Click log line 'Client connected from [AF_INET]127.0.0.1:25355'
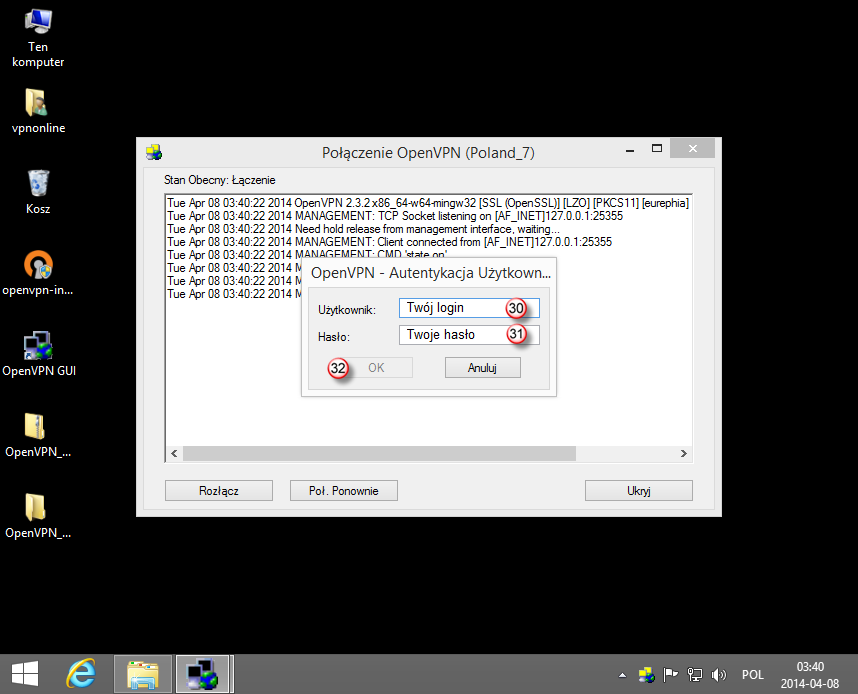Image resolution: width=858 pixels, height=694 pixels. [495, 242]
